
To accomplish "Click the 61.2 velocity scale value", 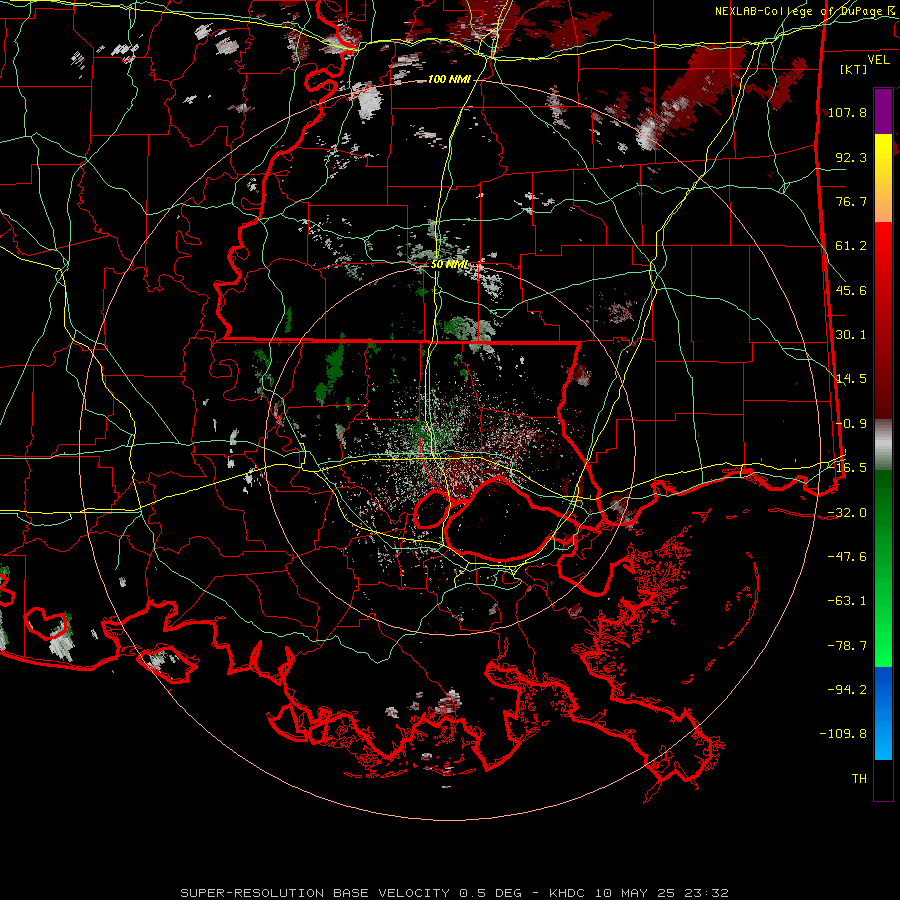I will tap(851, 246).
